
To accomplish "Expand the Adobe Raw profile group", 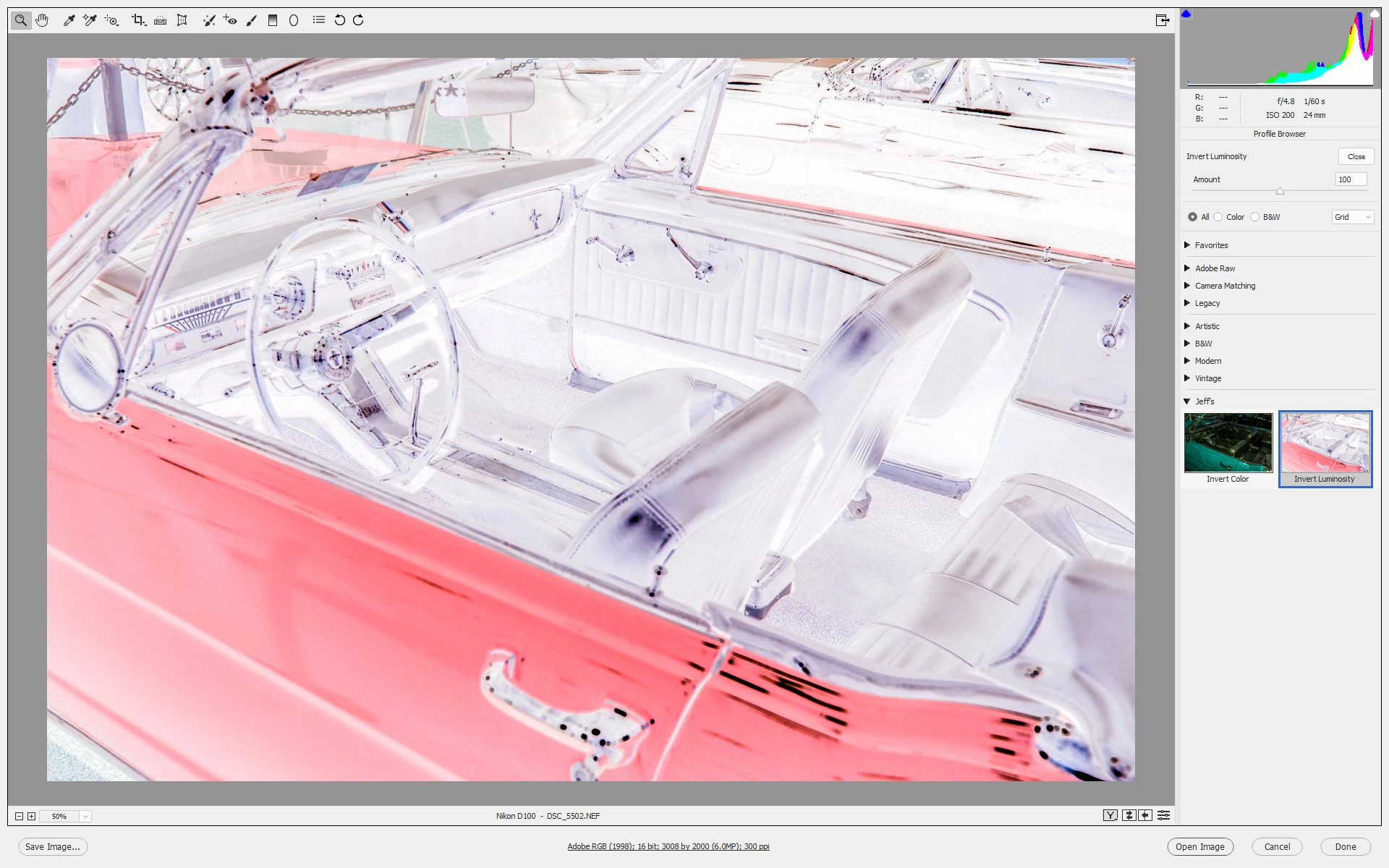I will click(x=1187, y=268).
